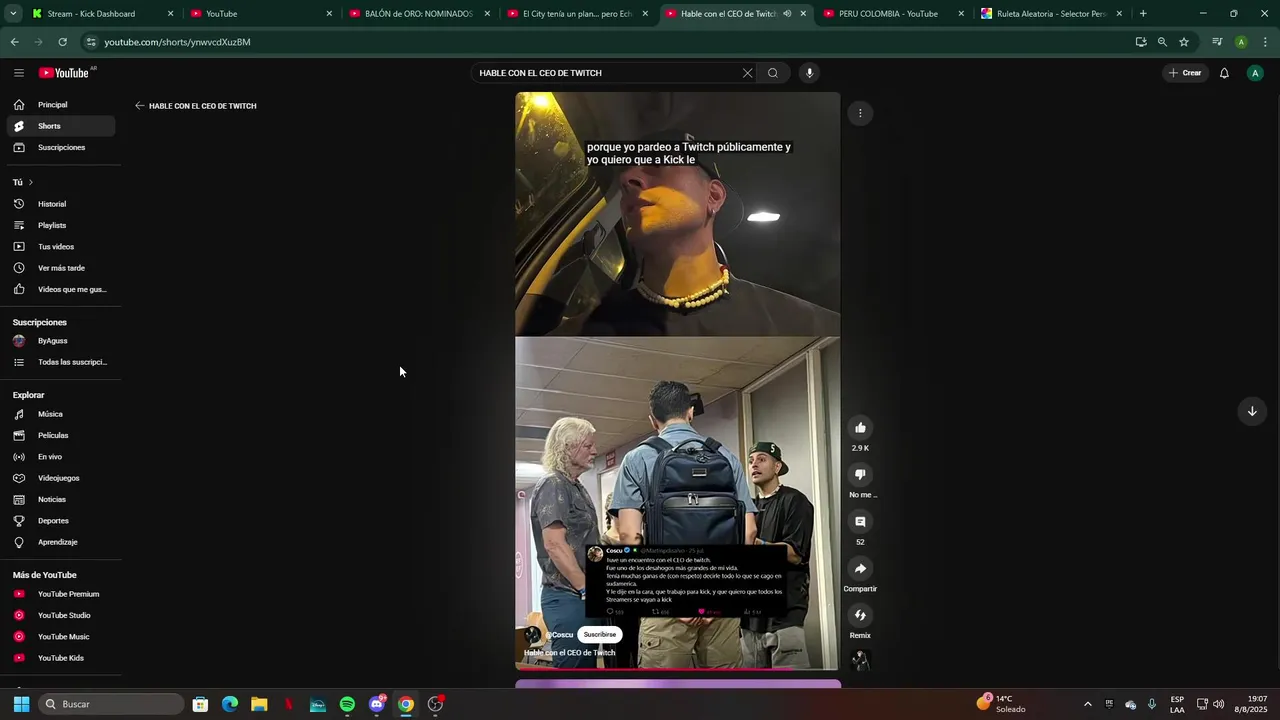Image resolution: width=1280 pixels, height=720 pixels.
Task: Open Ver más tarde in the sidebar
Action: click(60, 268)
